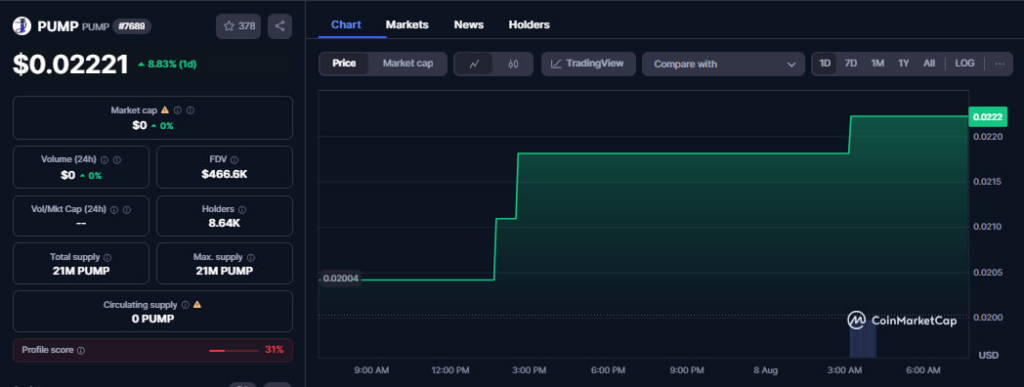Select Price chart mode
Image resolution: width=1024 pixels, height=387 pixels.
[x=344, y=63]
